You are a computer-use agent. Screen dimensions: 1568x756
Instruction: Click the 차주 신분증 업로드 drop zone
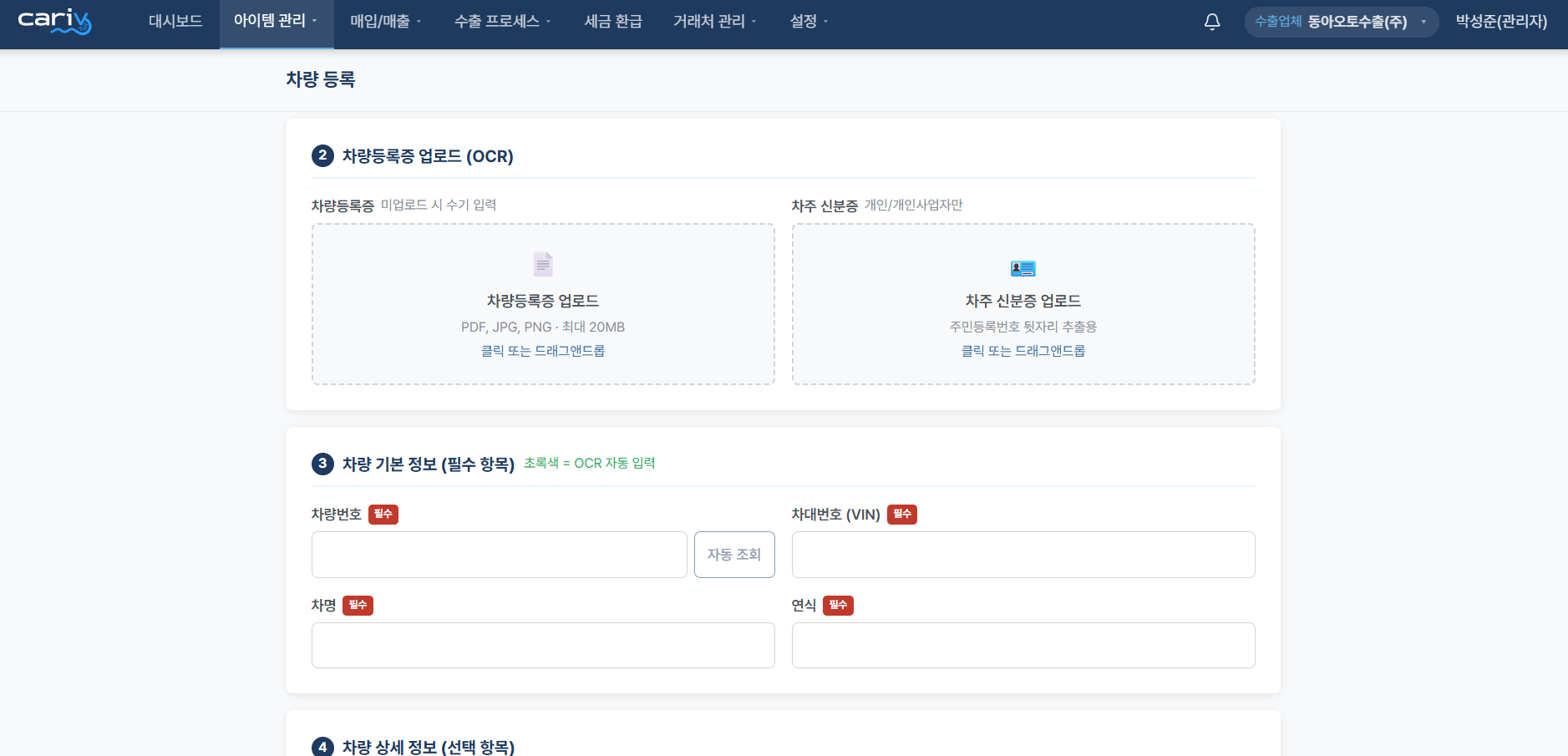[1023, 304]
